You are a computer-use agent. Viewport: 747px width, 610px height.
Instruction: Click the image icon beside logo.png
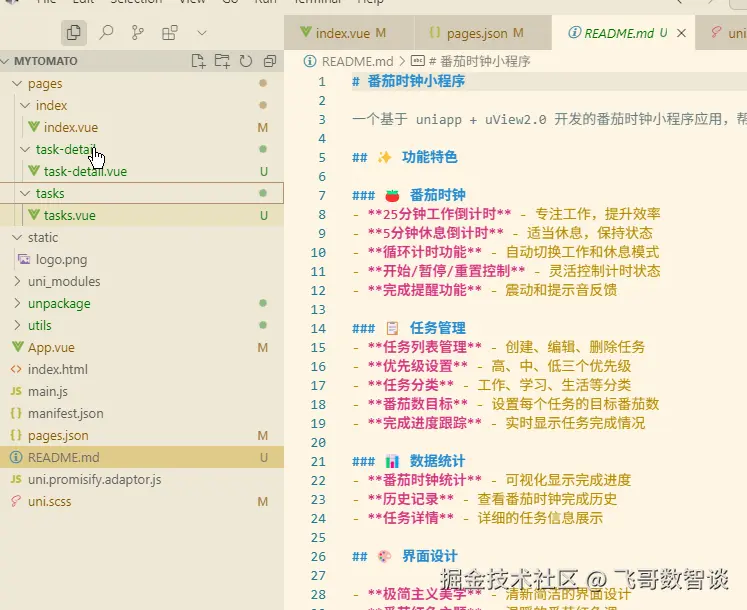24,259
